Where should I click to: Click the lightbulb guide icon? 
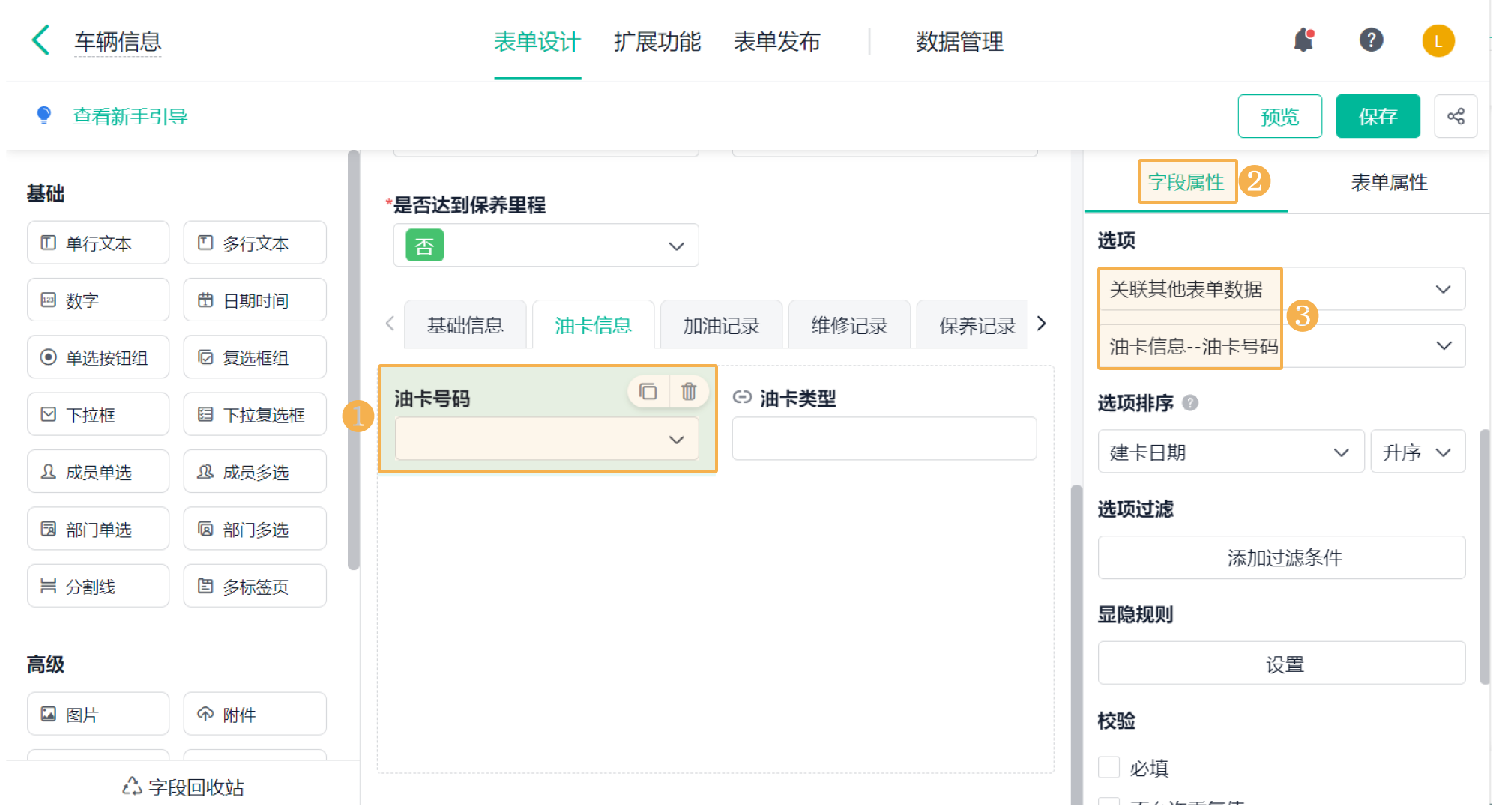(x=43, y=115)
